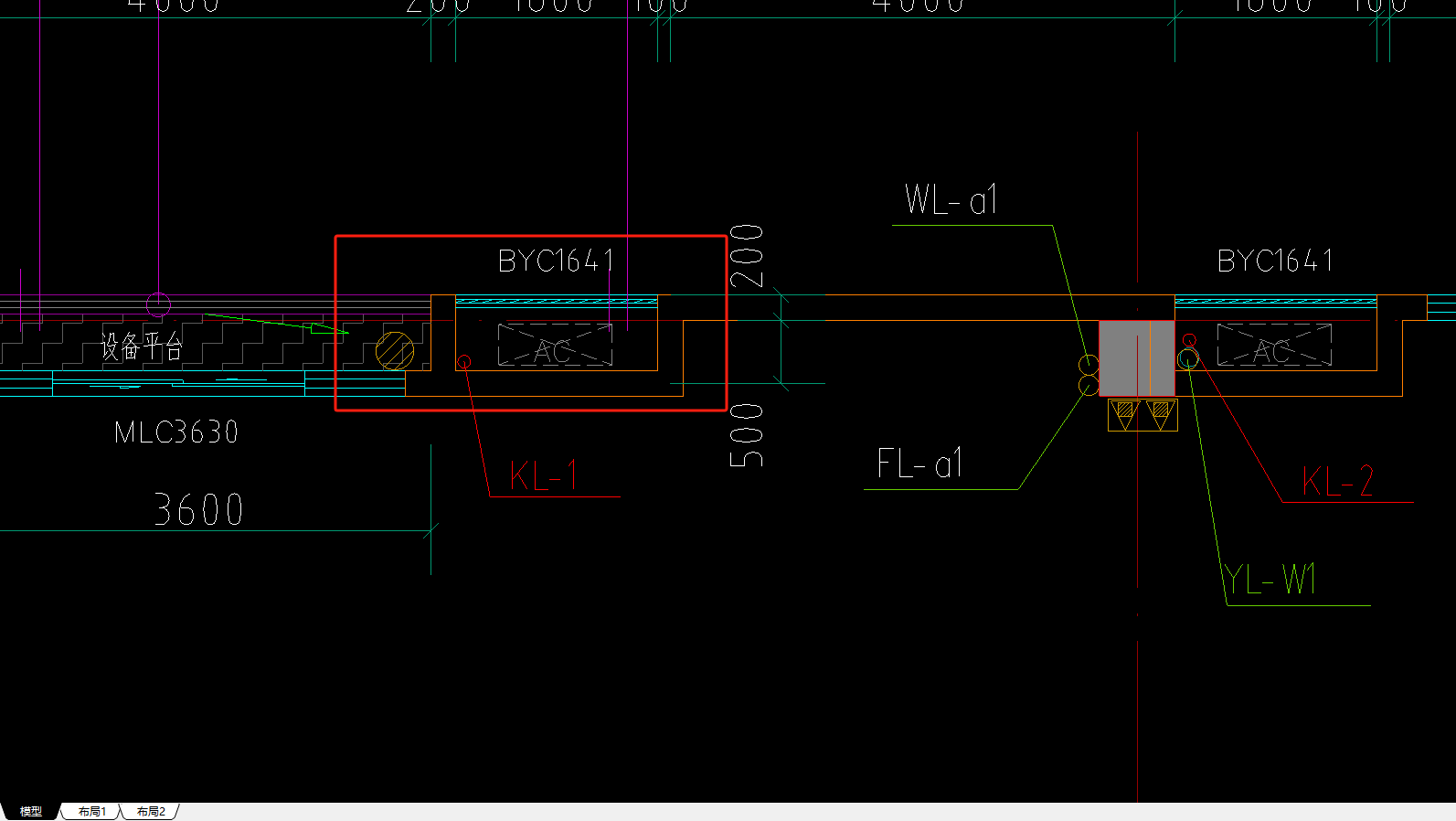Select the small red circle at KL-1 leader

(464, 362)
